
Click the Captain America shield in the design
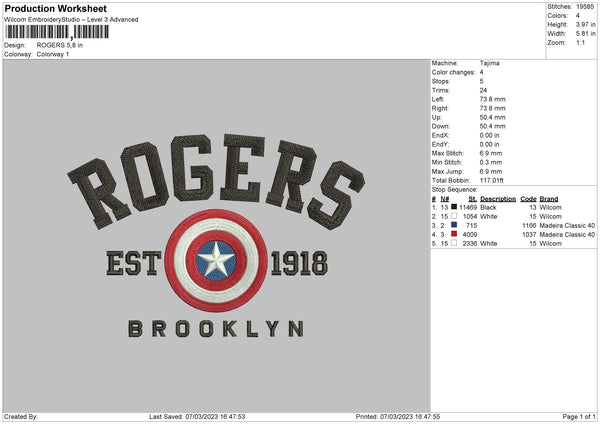216,260
